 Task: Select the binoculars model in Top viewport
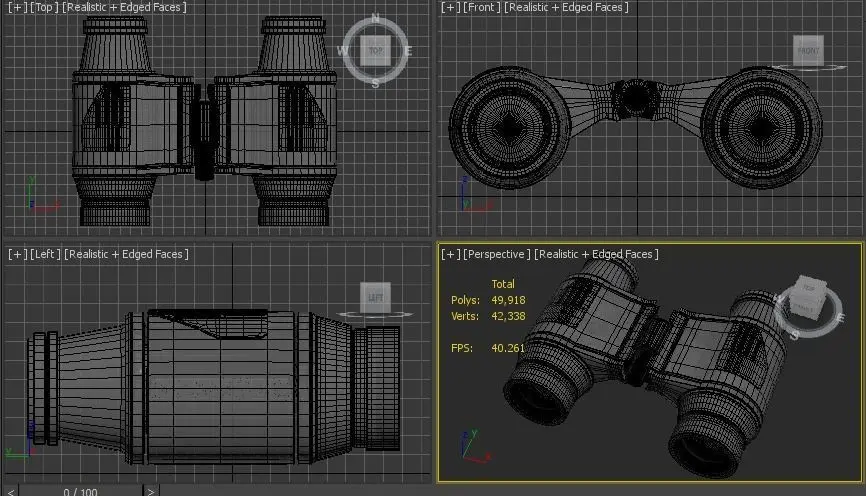click(x=204, y=122)
